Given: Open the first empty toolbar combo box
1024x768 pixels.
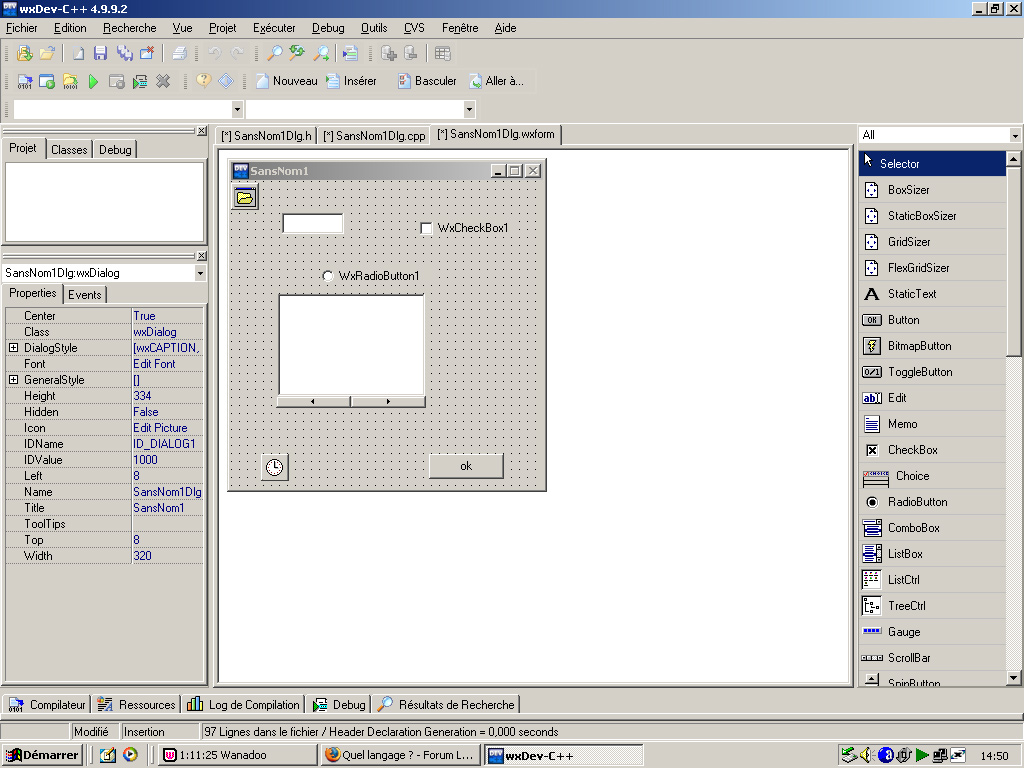Looking at the screenshot, I should (x=238, y=109).
